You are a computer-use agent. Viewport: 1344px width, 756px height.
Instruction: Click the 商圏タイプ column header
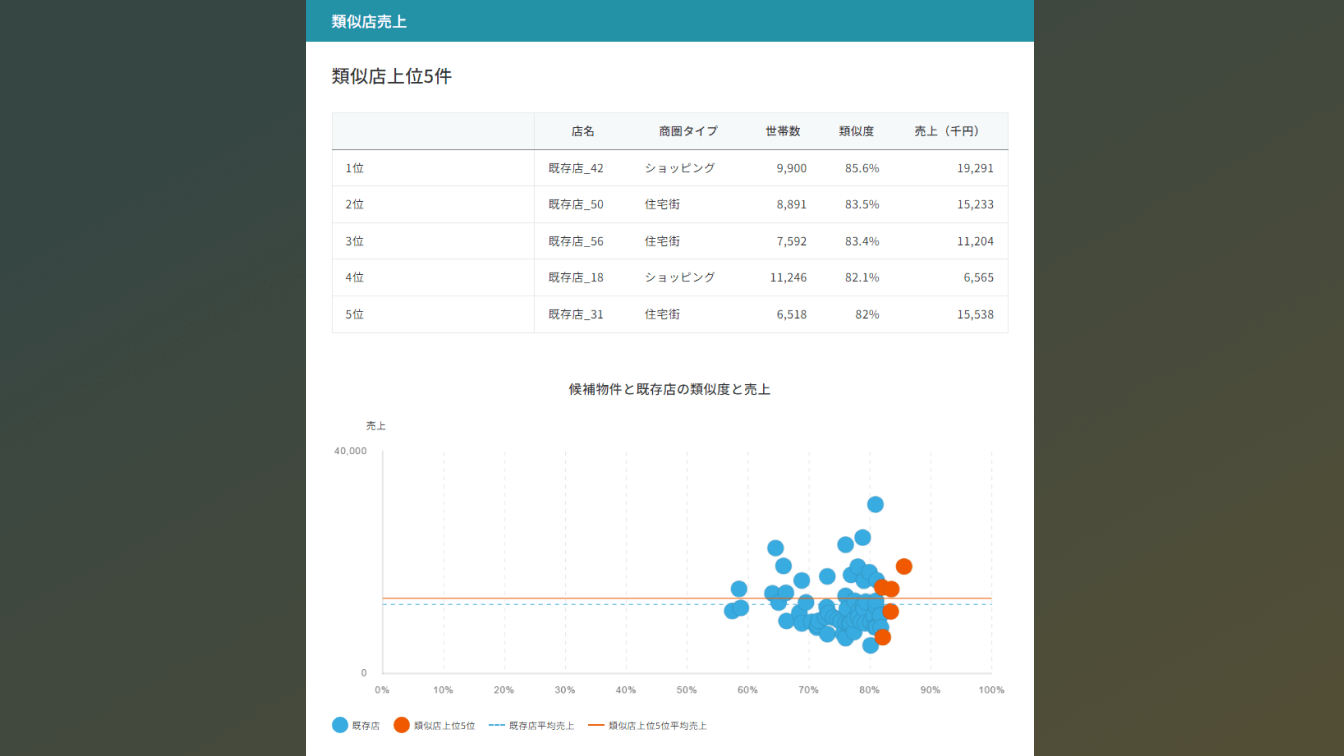pos(688,131)
